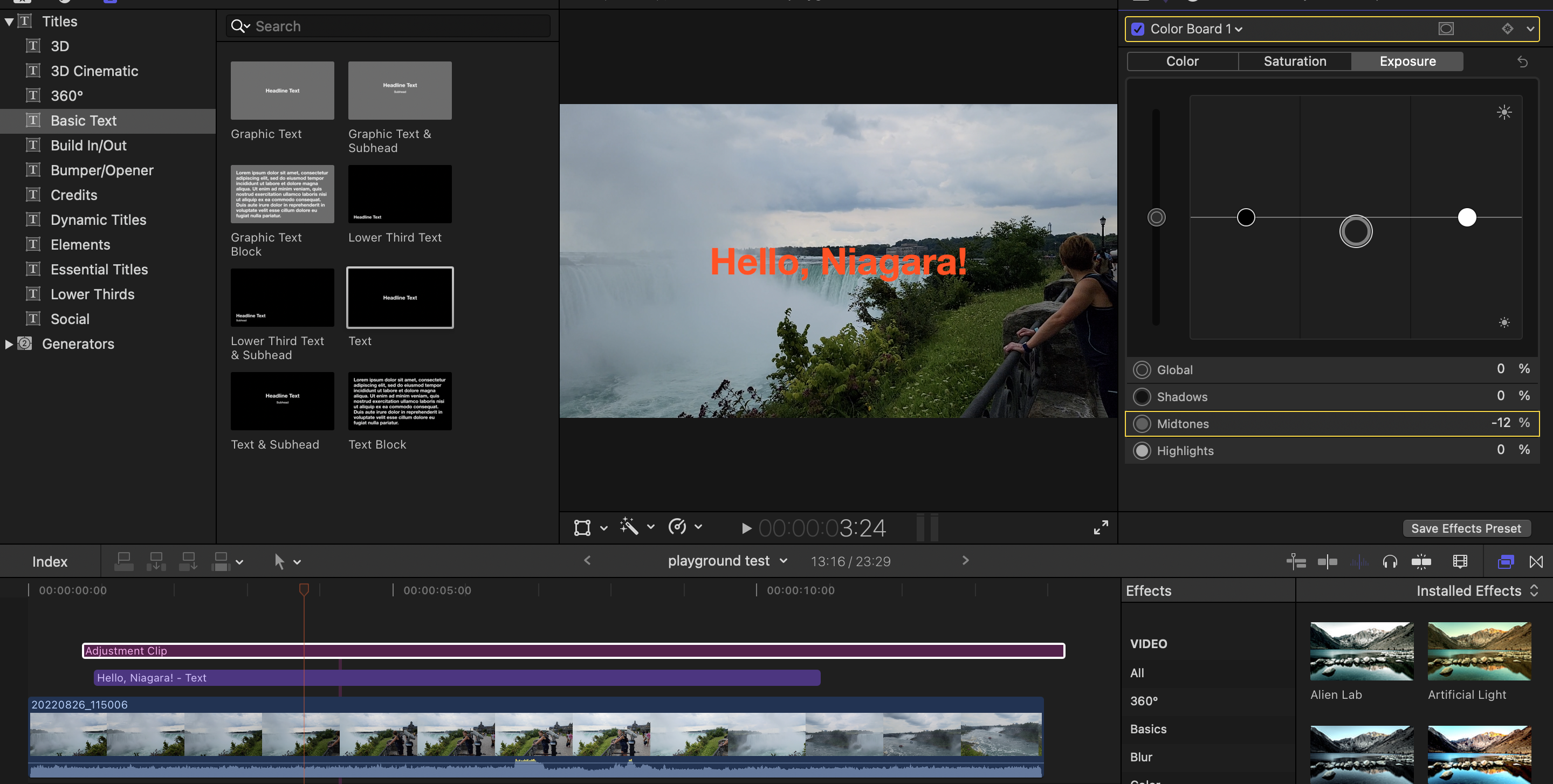Click the Color Board mask icon
This screenshot has width=1553, height=784.
click(x=1446, y=29)
